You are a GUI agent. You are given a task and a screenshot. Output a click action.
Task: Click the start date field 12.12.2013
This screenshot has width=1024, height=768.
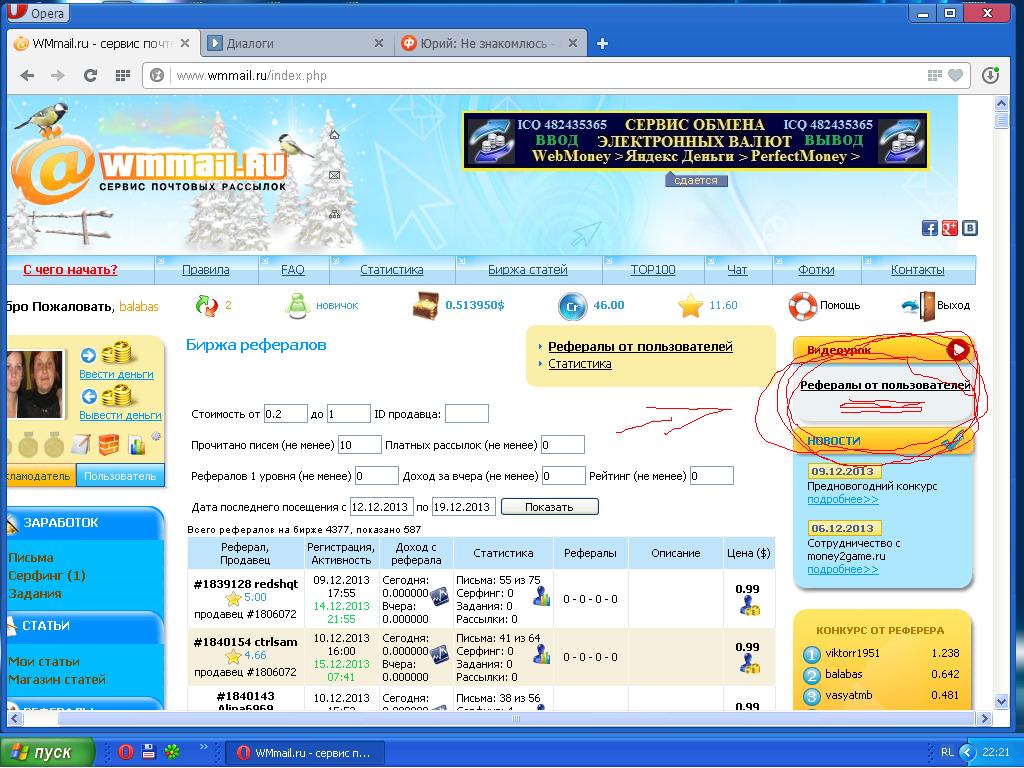381,507
